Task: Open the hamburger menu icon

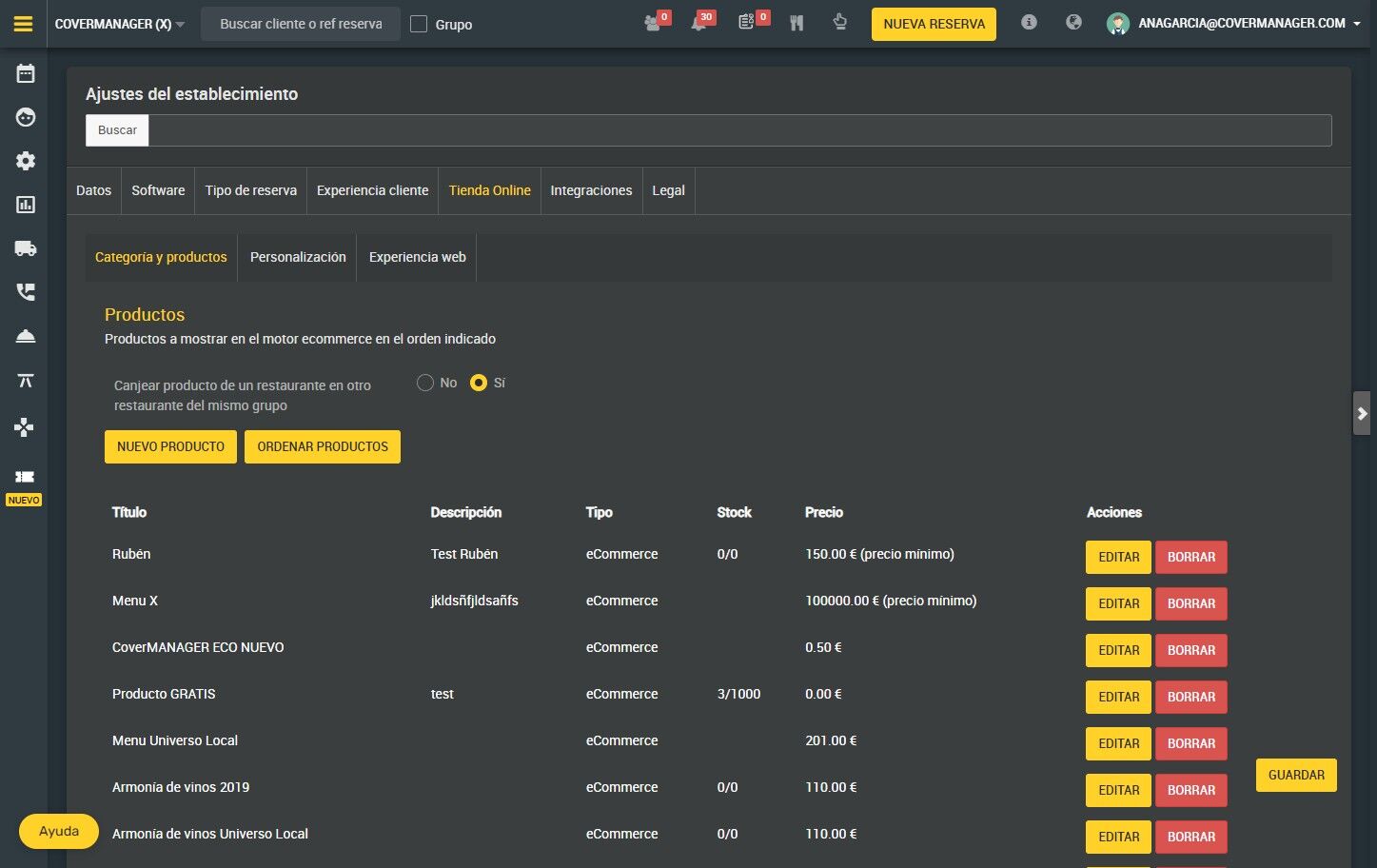Action: coord(24,24)
